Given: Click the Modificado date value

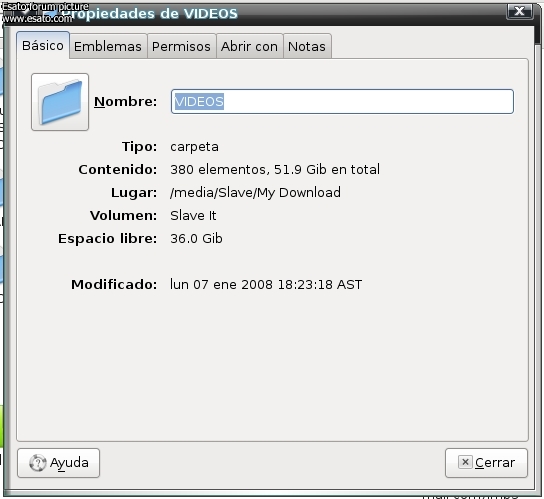Looking at the screenshot, I should (266, 285).
